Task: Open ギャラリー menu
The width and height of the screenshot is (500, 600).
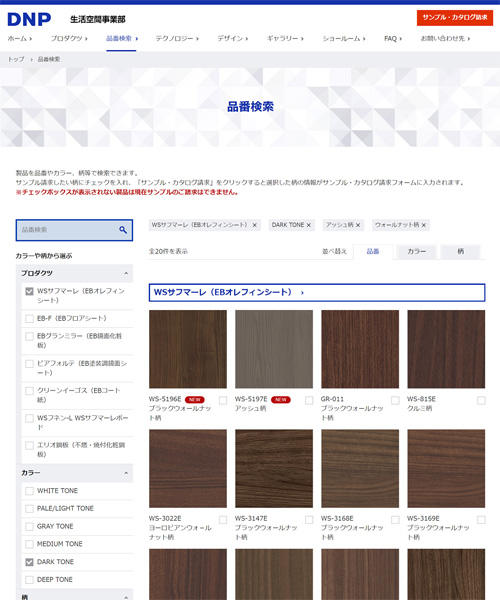Action: pos(285,38)
